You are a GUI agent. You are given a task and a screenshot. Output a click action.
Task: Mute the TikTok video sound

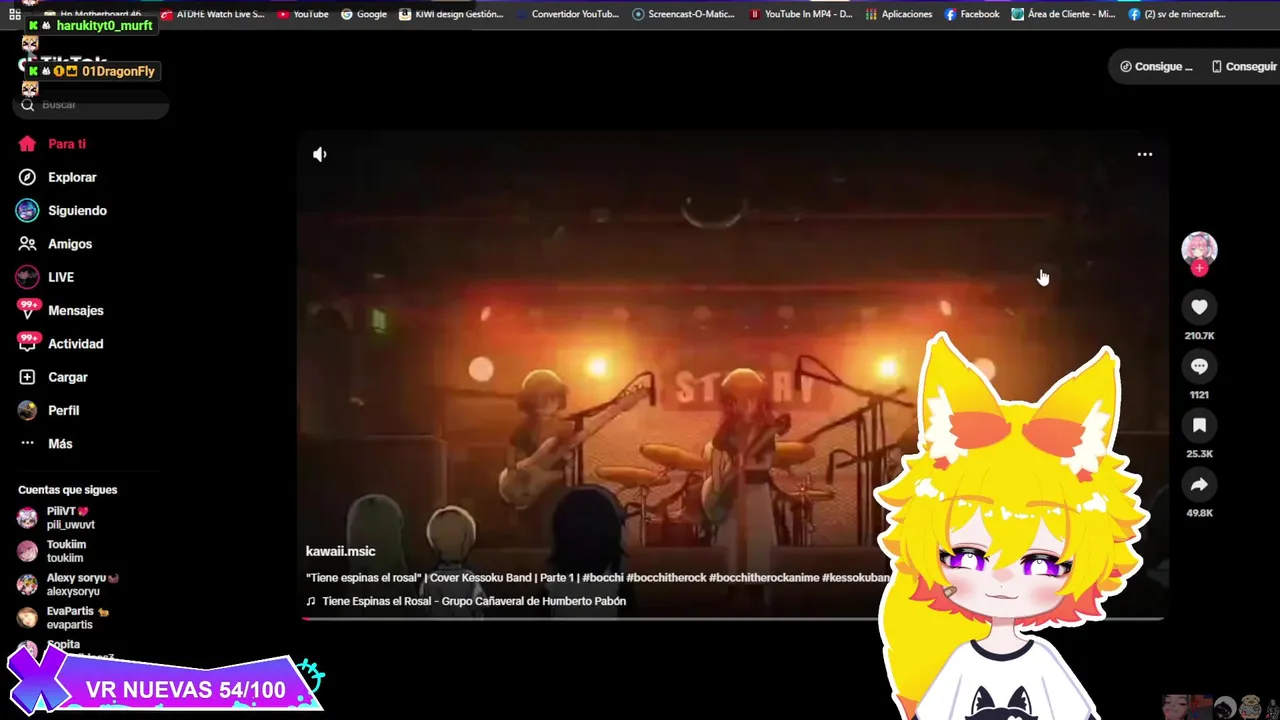(319, 154)
